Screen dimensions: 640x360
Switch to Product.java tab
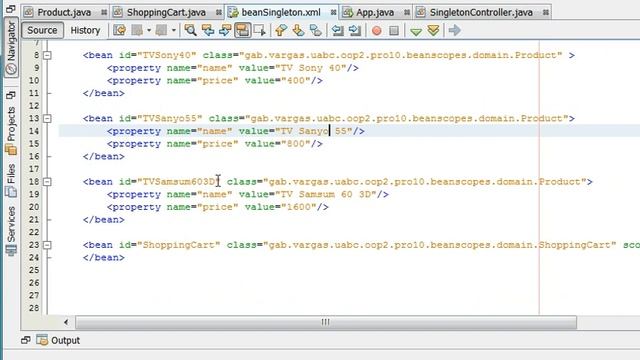tap(64, 12)
